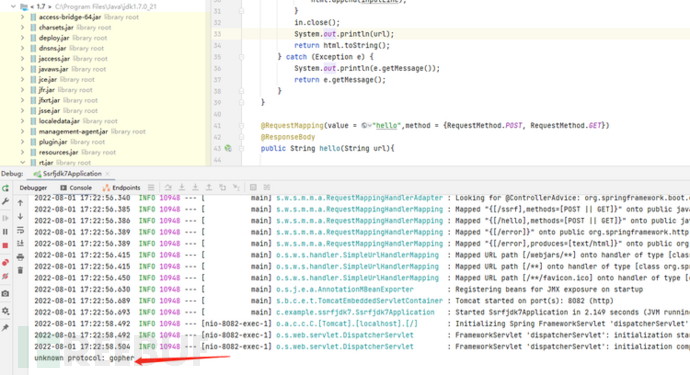
Task: Click editor line number 36
Action: [x=217, y=68]
